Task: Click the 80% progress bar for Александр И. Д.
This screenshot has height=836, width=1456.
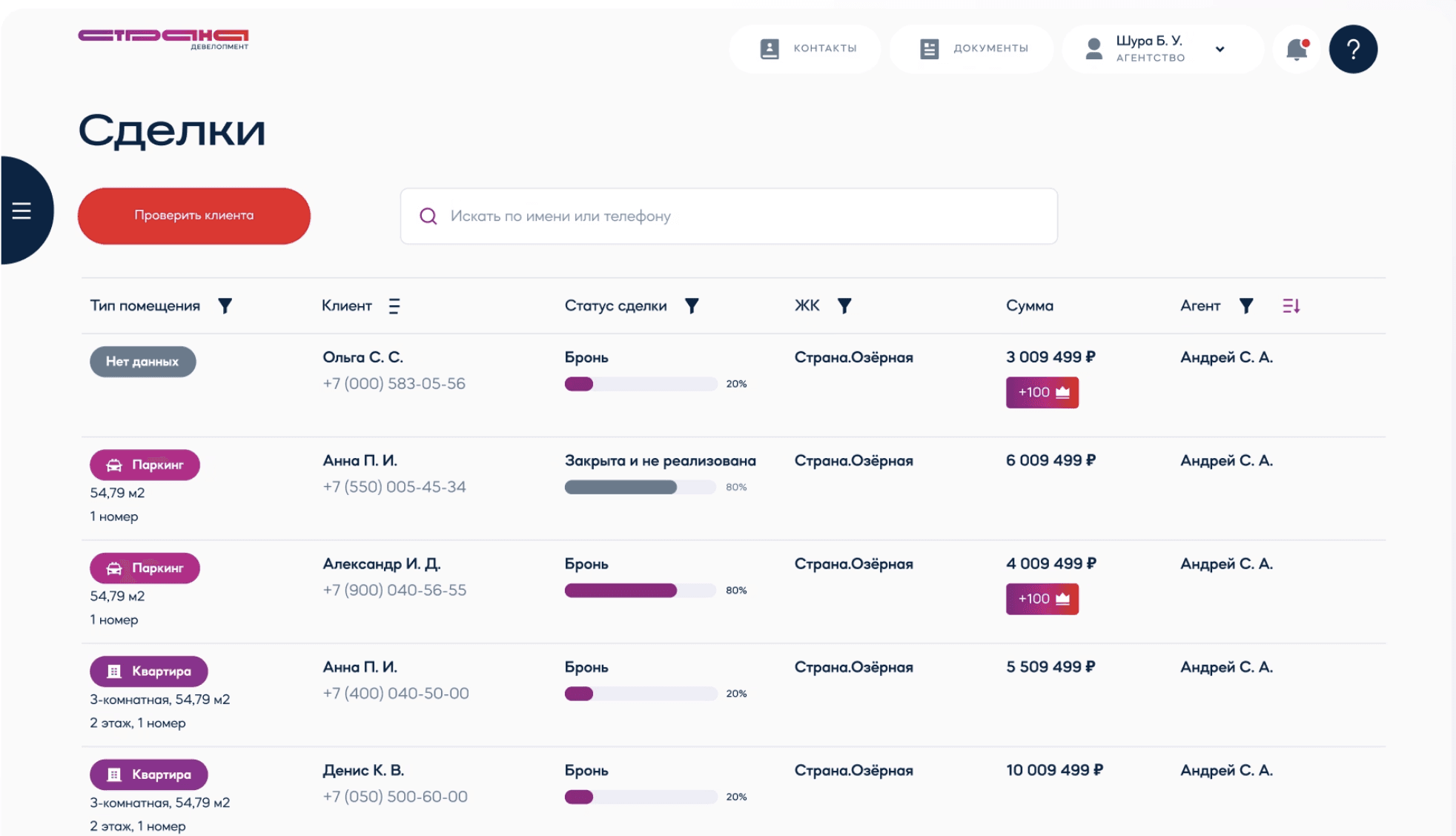Action: 640,591
